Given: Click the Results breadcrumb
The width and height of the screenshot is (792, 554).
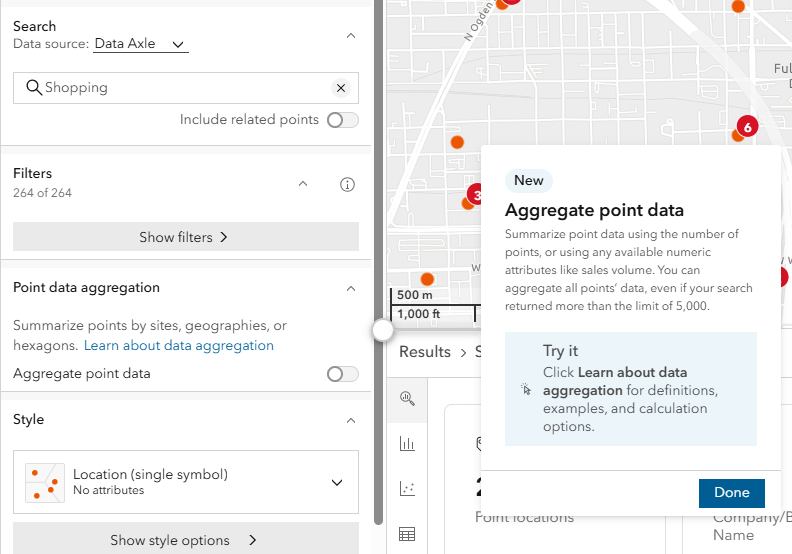Looking at the screenshot, I should [425, 352].
